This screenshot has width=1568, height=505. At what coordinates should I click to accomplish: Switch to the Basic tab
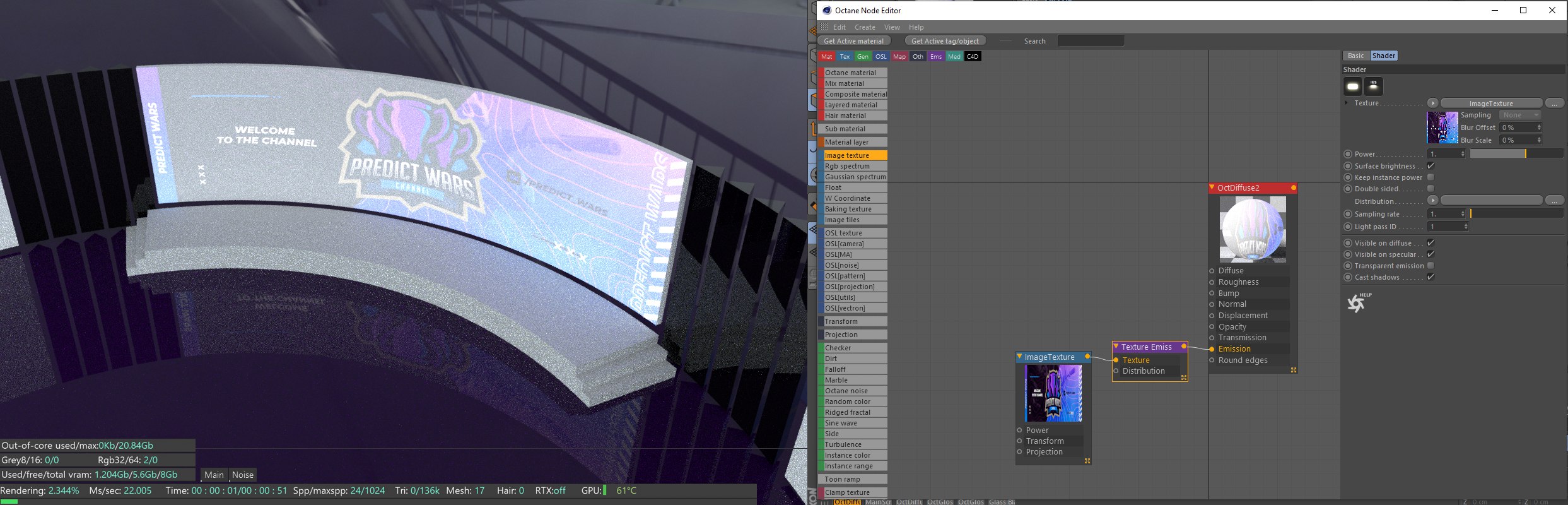click(1355, 56)
